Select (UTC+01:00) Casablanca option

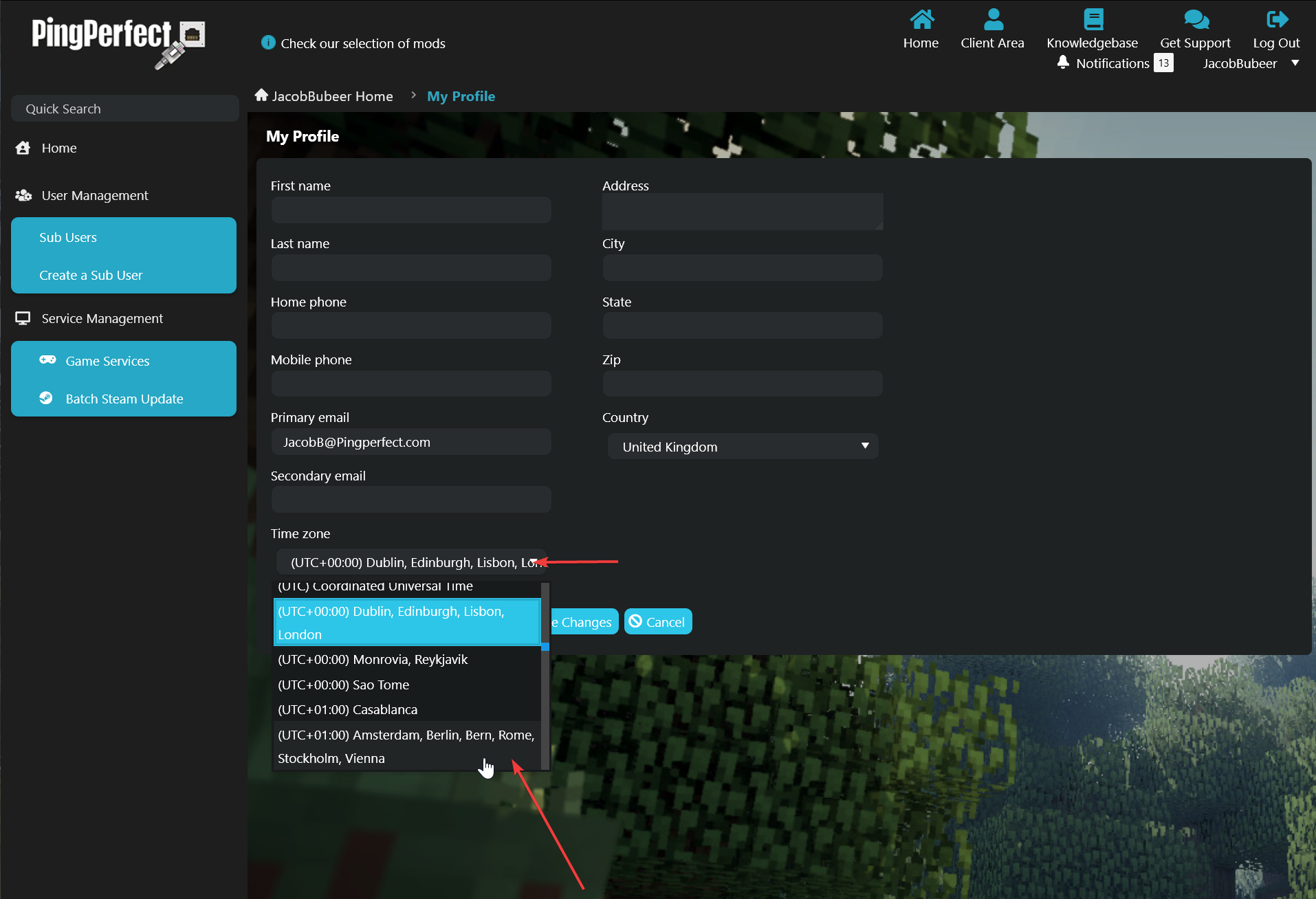click(407, 709)
